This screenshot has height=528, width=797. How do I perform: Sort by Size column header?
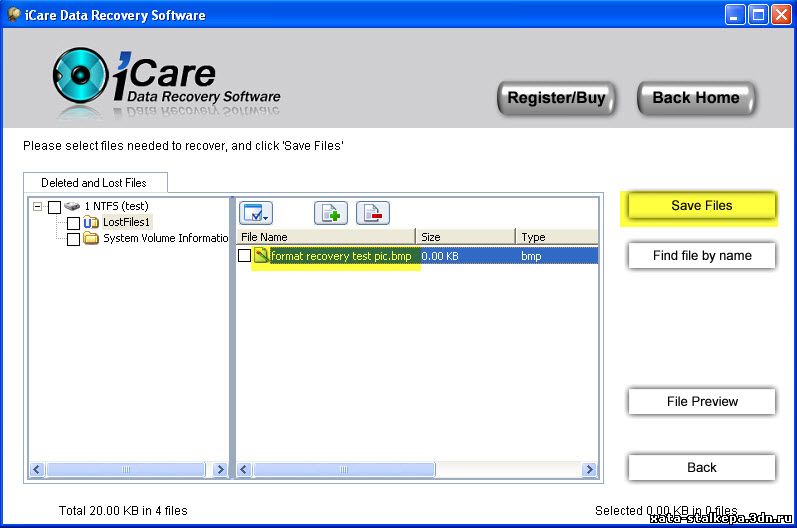tap(466, 237)
